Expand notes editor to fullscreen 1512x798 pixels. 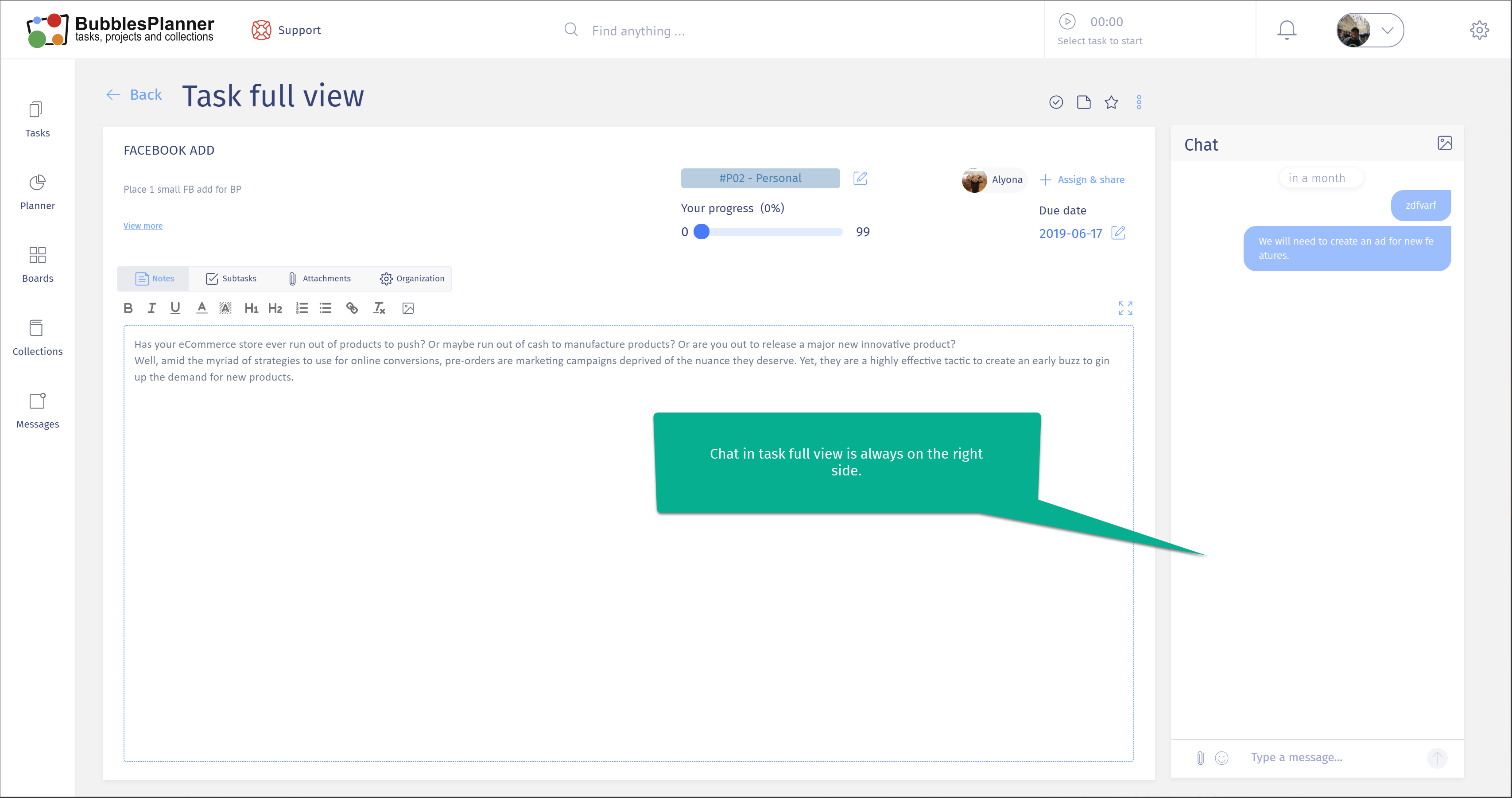[x=1124, y=308]
